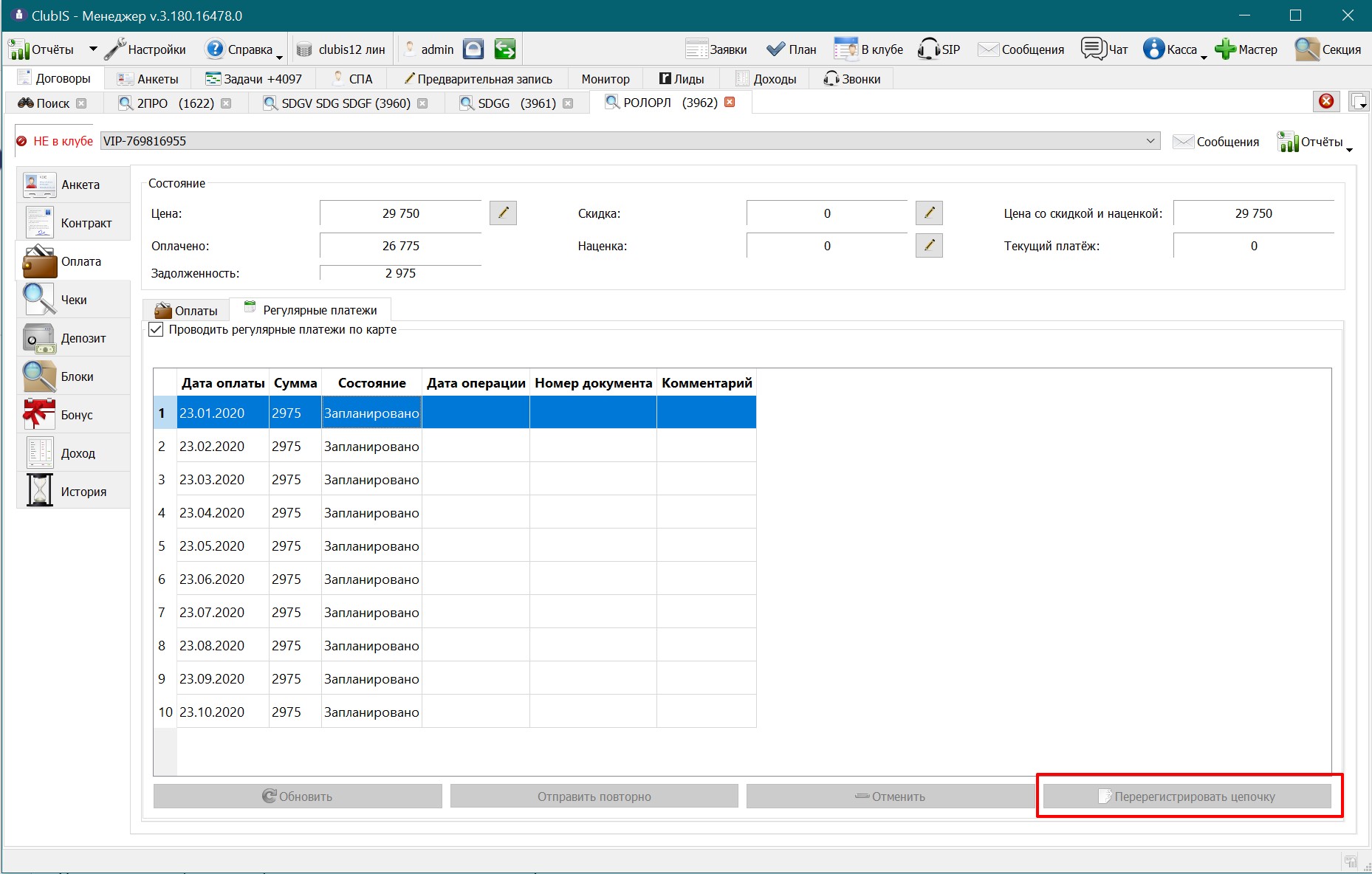Screen dimensions: 1372x874
Task: Close the РОЛОРЛ (3962) tab
Action: [730, 102]
